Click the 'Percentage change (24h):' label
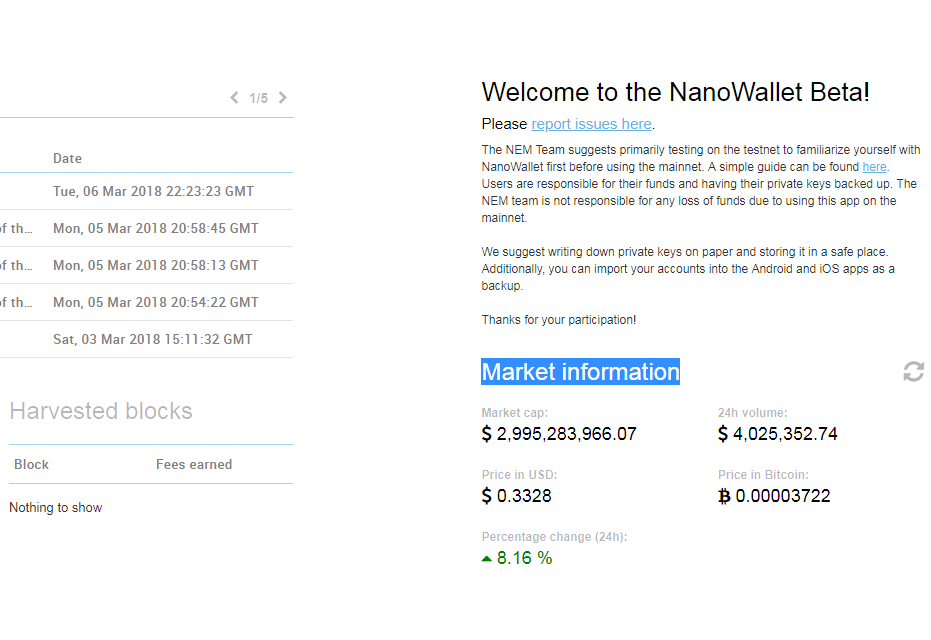 pyautogui.click(x=554, y=537)
